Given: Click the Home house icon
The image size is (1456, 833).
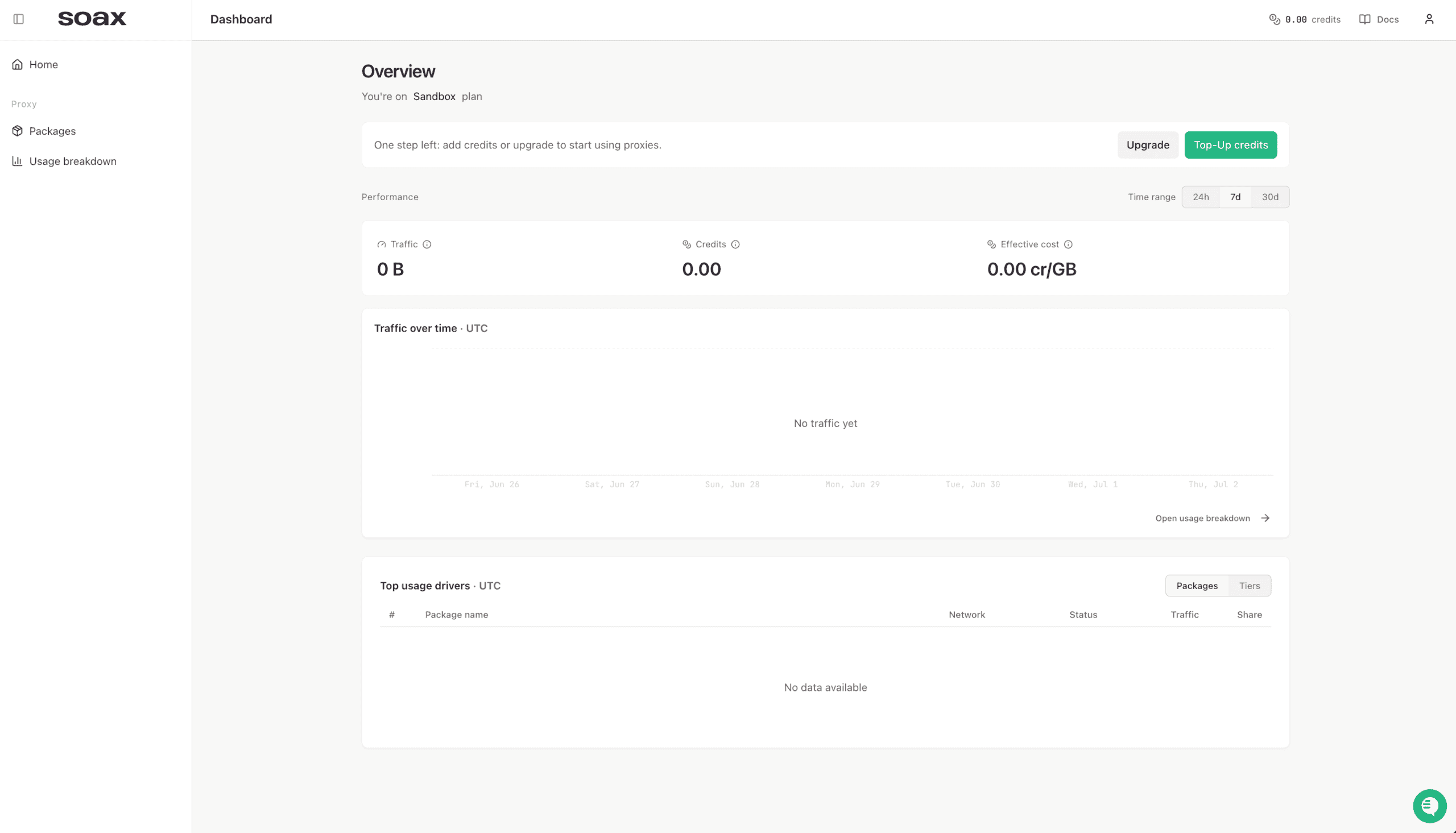Looking at the screenshot, I should (x=17, y=65).
